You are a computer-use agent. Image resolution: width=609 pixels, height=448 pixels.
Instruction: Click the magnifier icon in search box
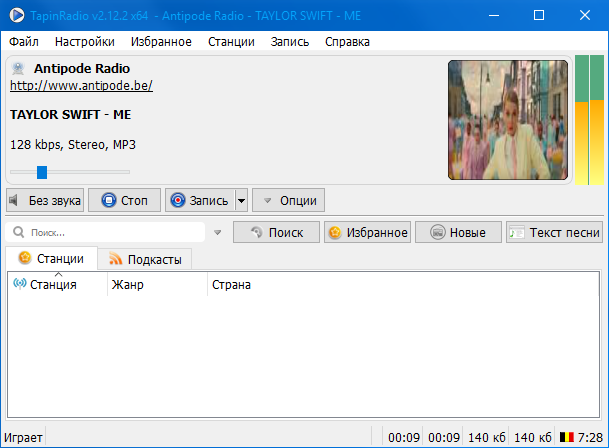(x=19, y=233)
